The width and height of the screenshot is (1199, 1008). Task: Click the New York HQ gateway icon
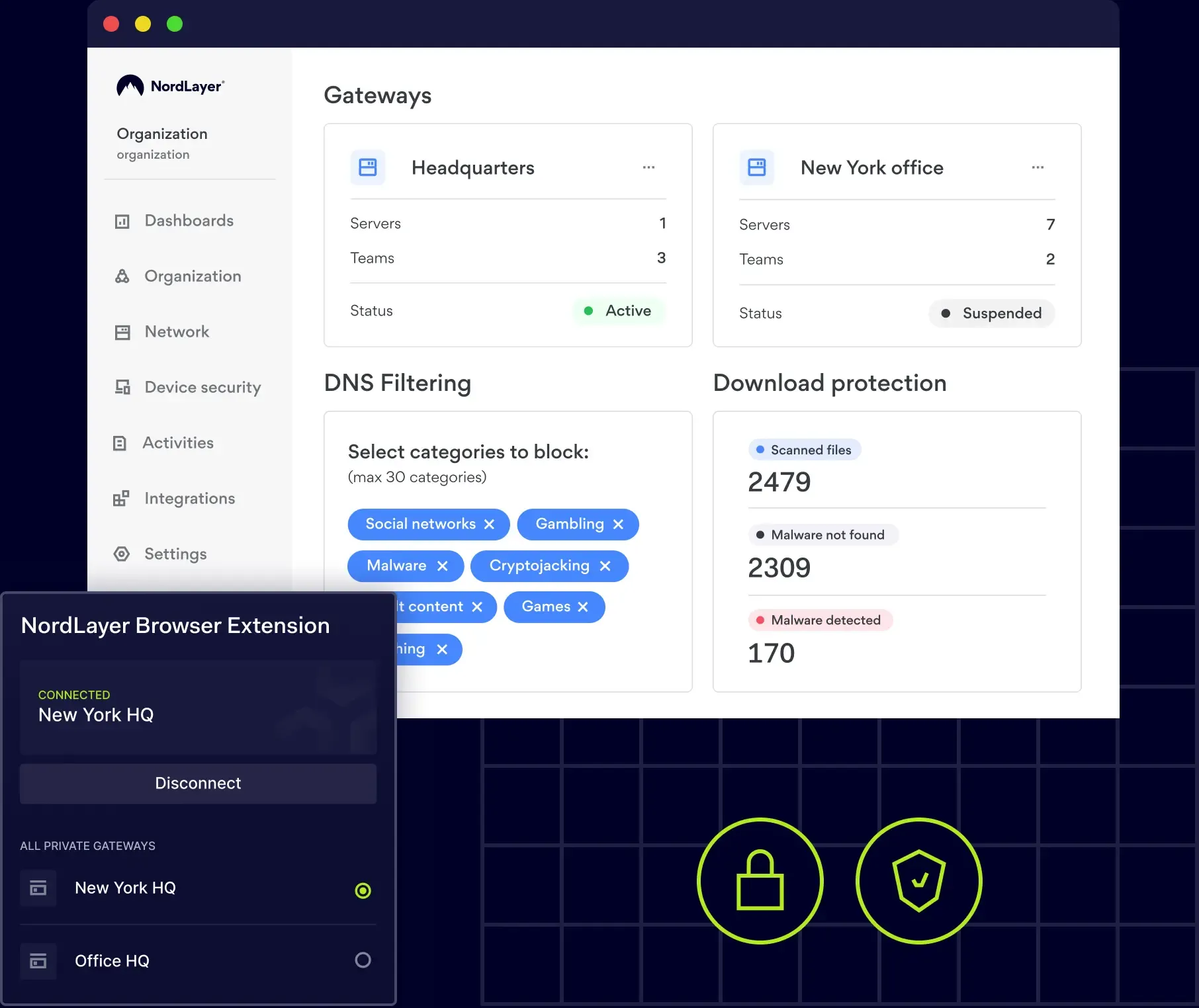pyautogui.click(x=38, y=888)
